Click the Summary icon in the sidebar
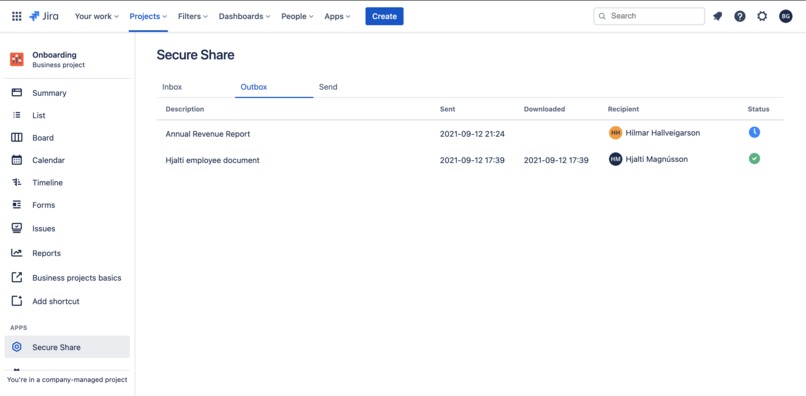 (17, 93)
